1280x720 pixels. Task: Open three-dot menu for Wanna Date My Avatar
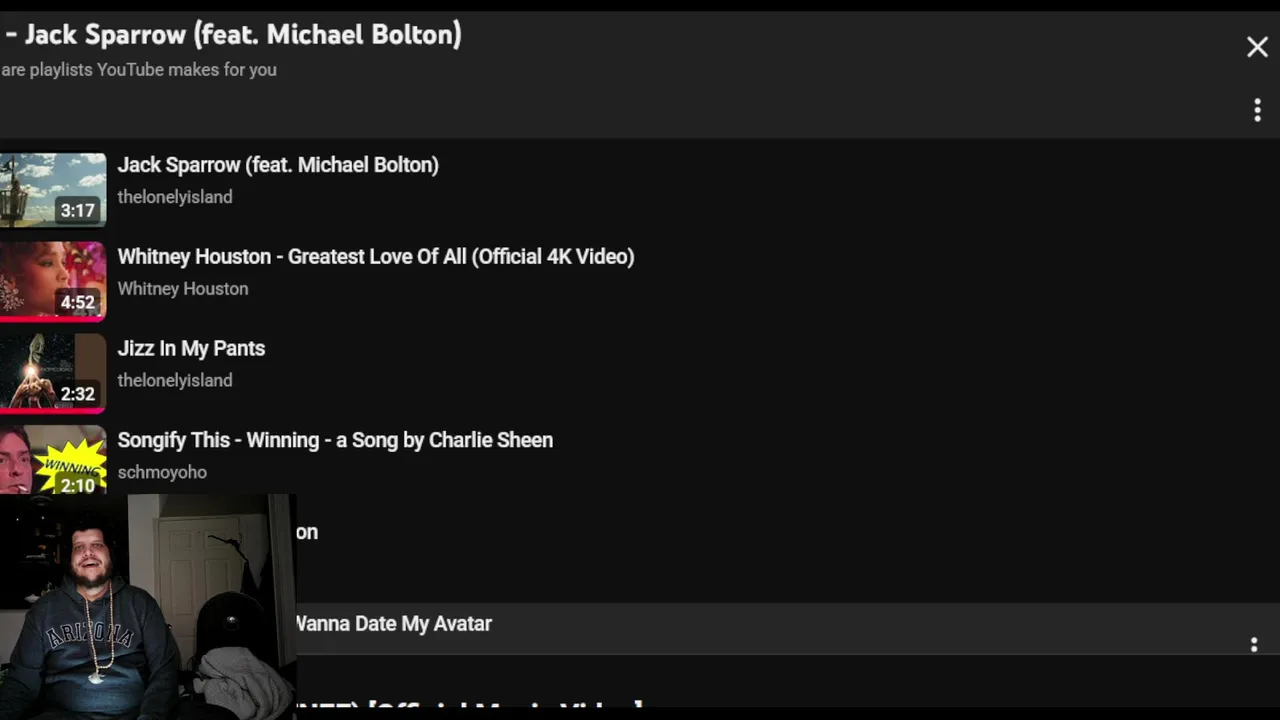[1253, 645]
